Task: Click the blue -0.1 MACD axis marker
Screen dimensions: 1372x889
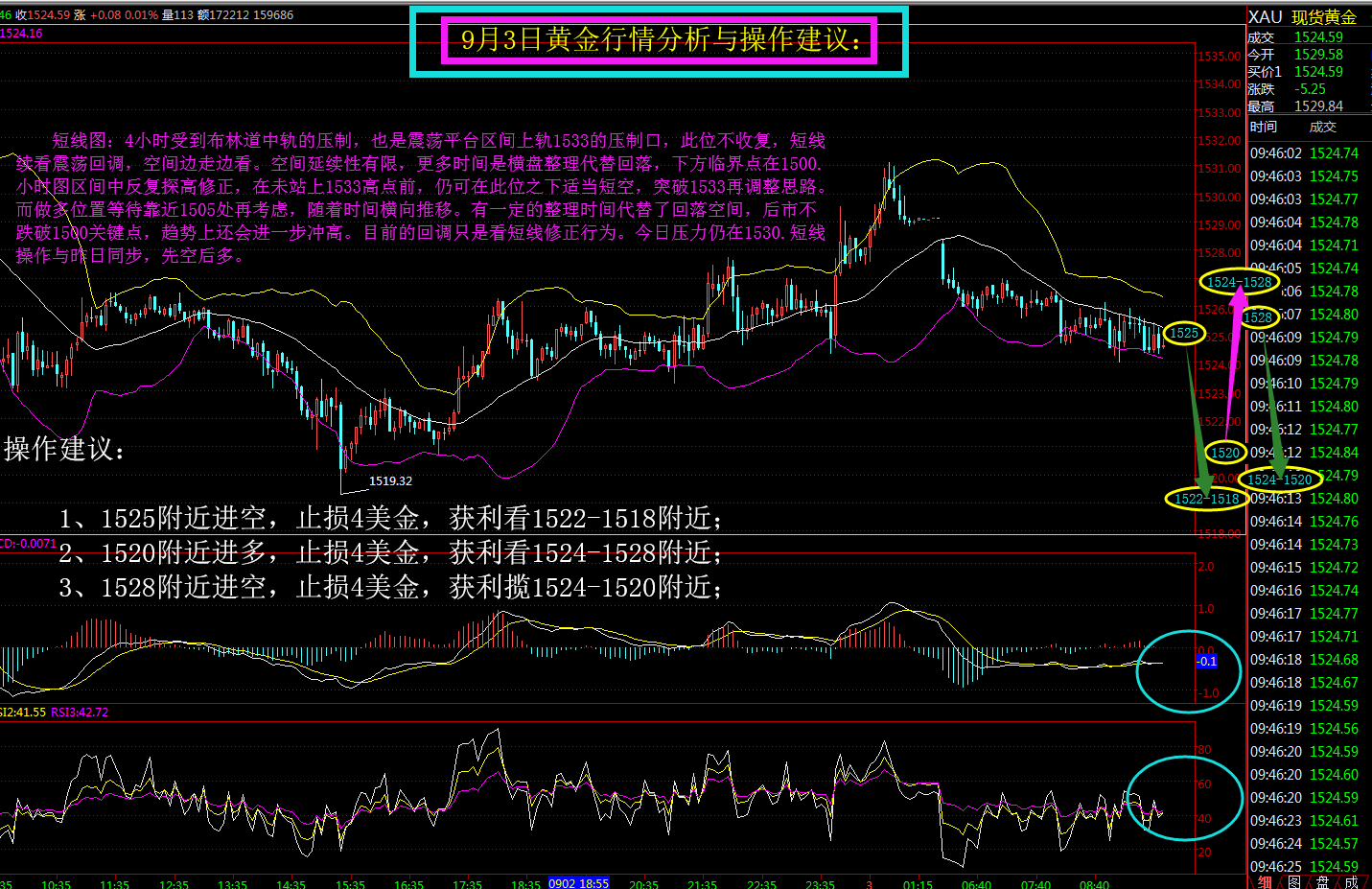Action: 1206,662
